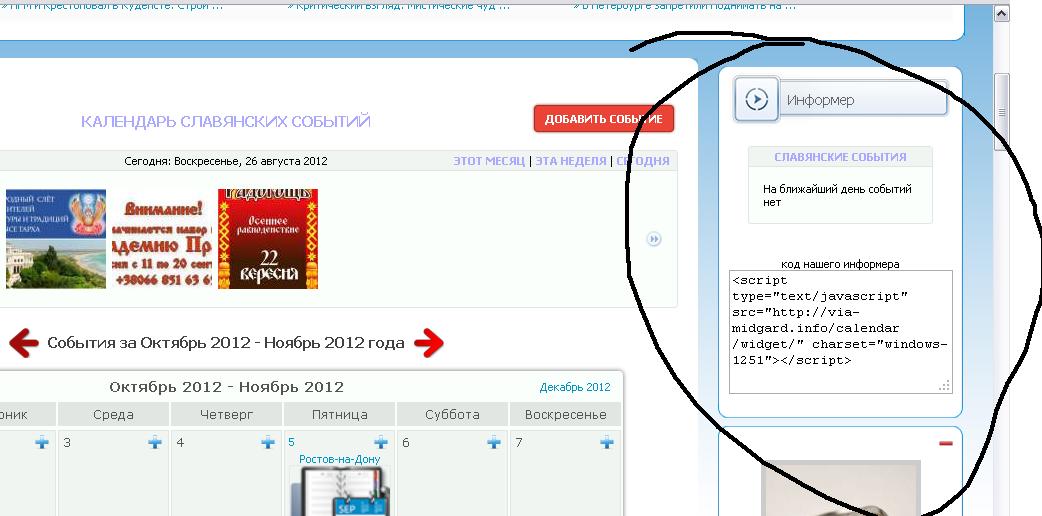Open the СЕГОДНЯ link
The height and width of the screenshot is (516, 1042).
coord(643,161)
